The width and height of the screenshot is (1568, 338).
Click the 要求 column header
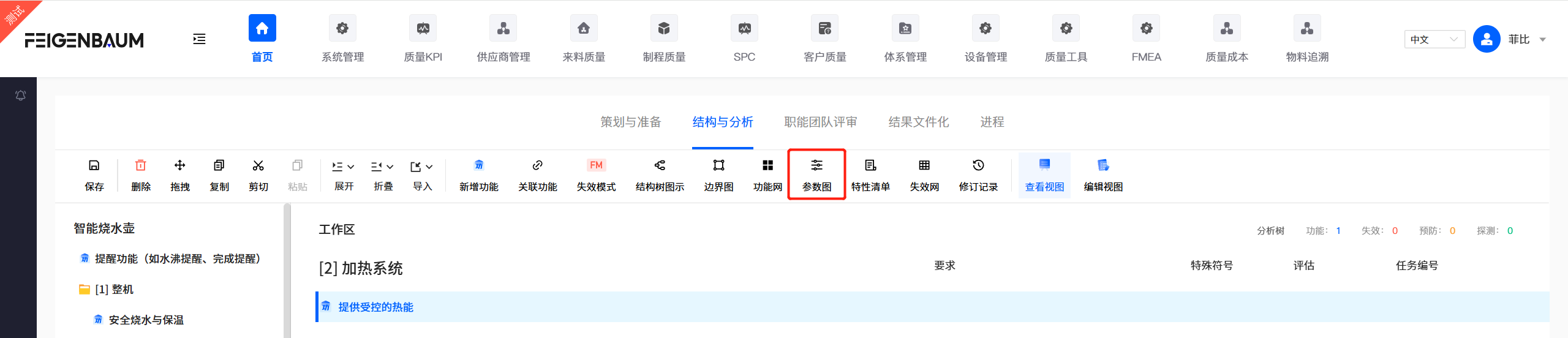[x=944, y=266]
